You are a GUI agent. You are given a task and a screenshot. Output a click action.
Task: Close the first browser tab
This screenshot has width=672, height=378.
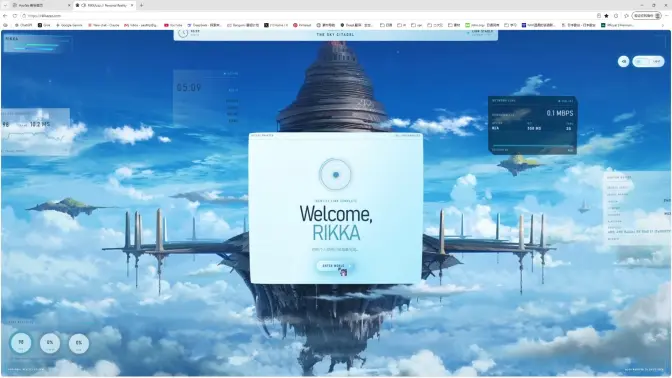pyautogui.click(x=69, y=5)
